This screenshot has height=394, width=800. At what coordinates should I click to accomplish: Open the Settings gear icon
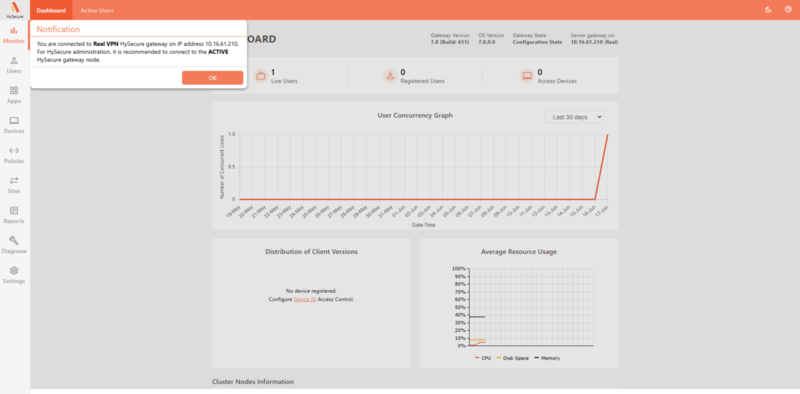click(x=14, y=270)
